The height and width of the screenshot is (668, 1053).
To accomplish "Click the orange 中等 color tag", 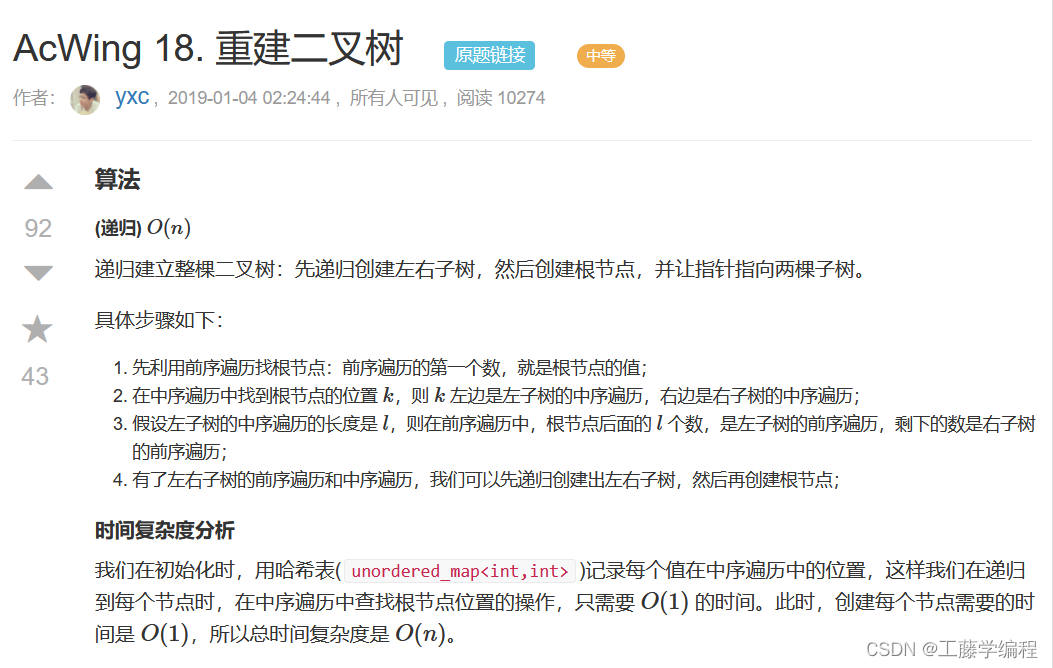I will click(600, 56).
